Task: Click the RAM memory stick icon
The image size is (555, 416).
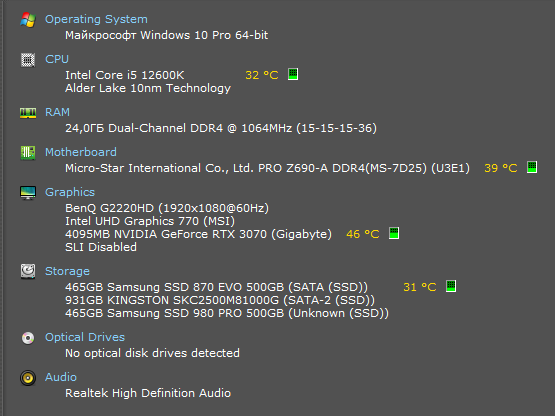Action: coord(28,113)
